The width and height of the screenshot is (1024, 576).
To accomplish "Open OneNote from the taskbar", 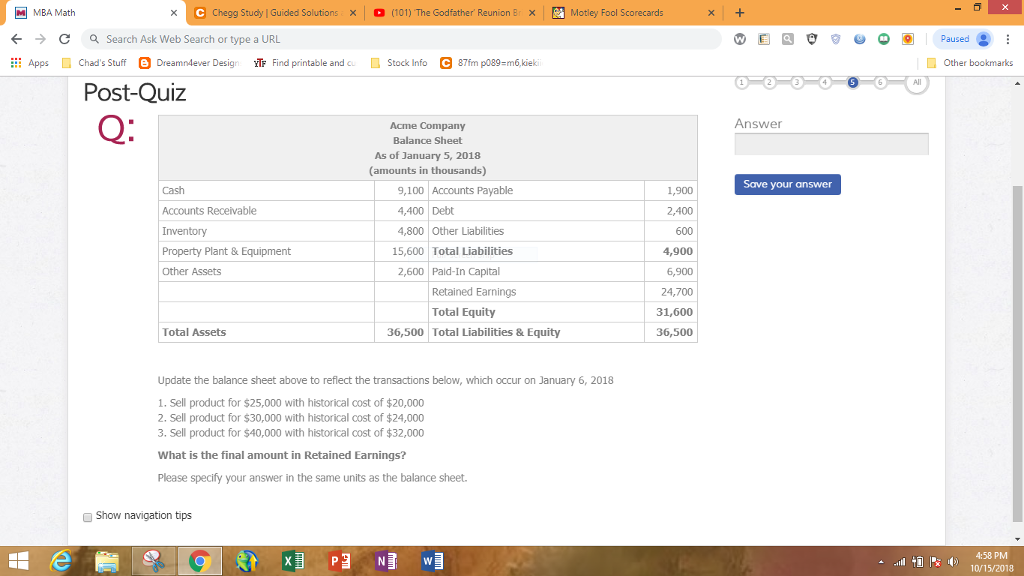I will 386,560.
